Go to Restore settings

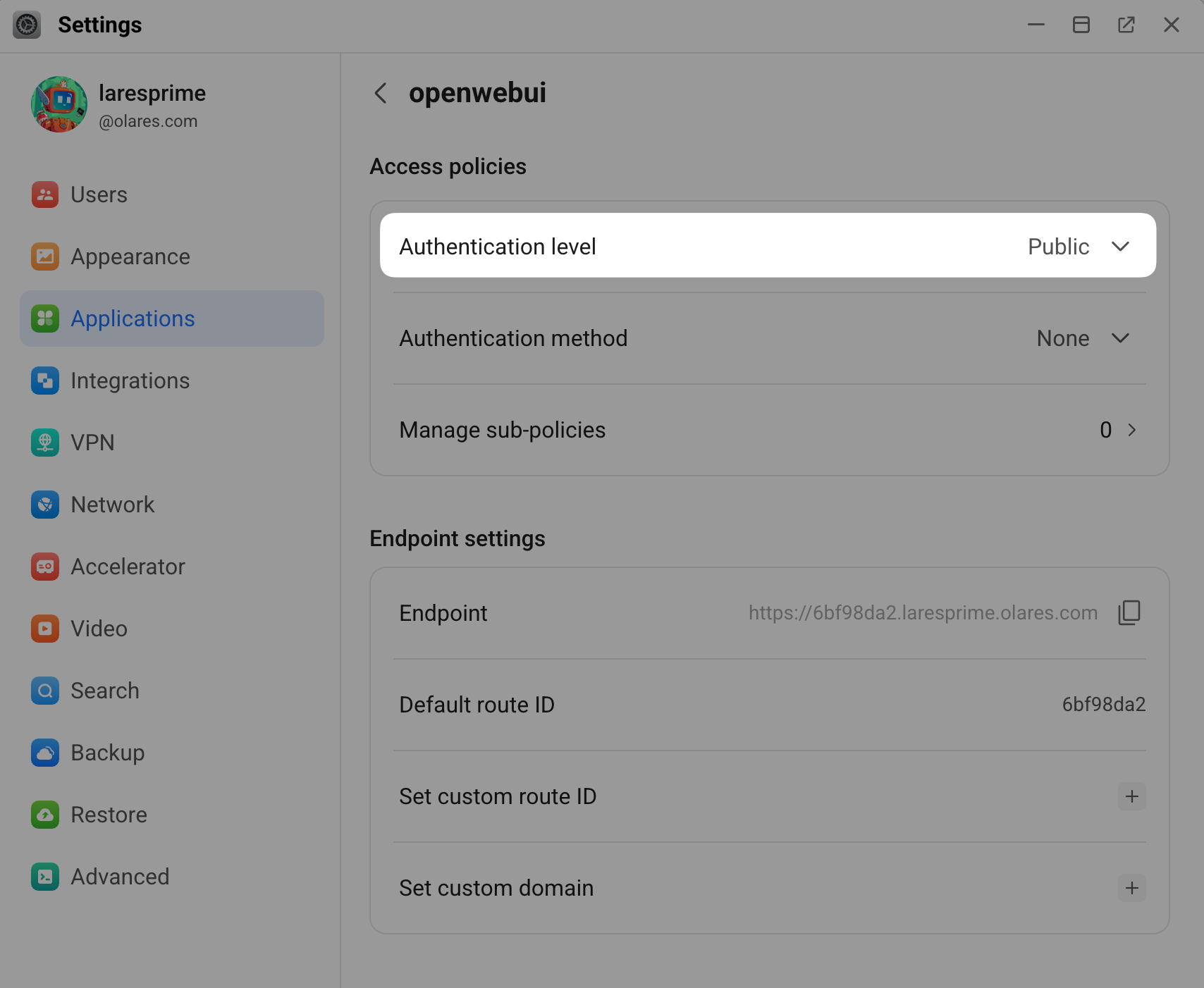click(x=172, y=815)
